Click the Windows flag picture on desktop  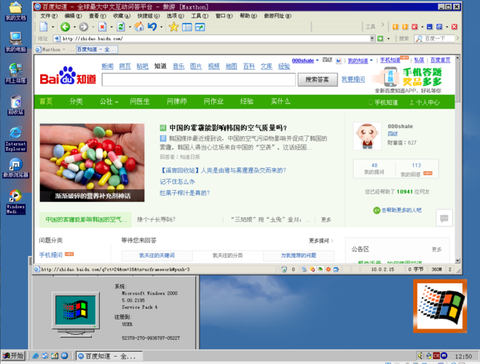pyautogui.click(x=440, y=306)
